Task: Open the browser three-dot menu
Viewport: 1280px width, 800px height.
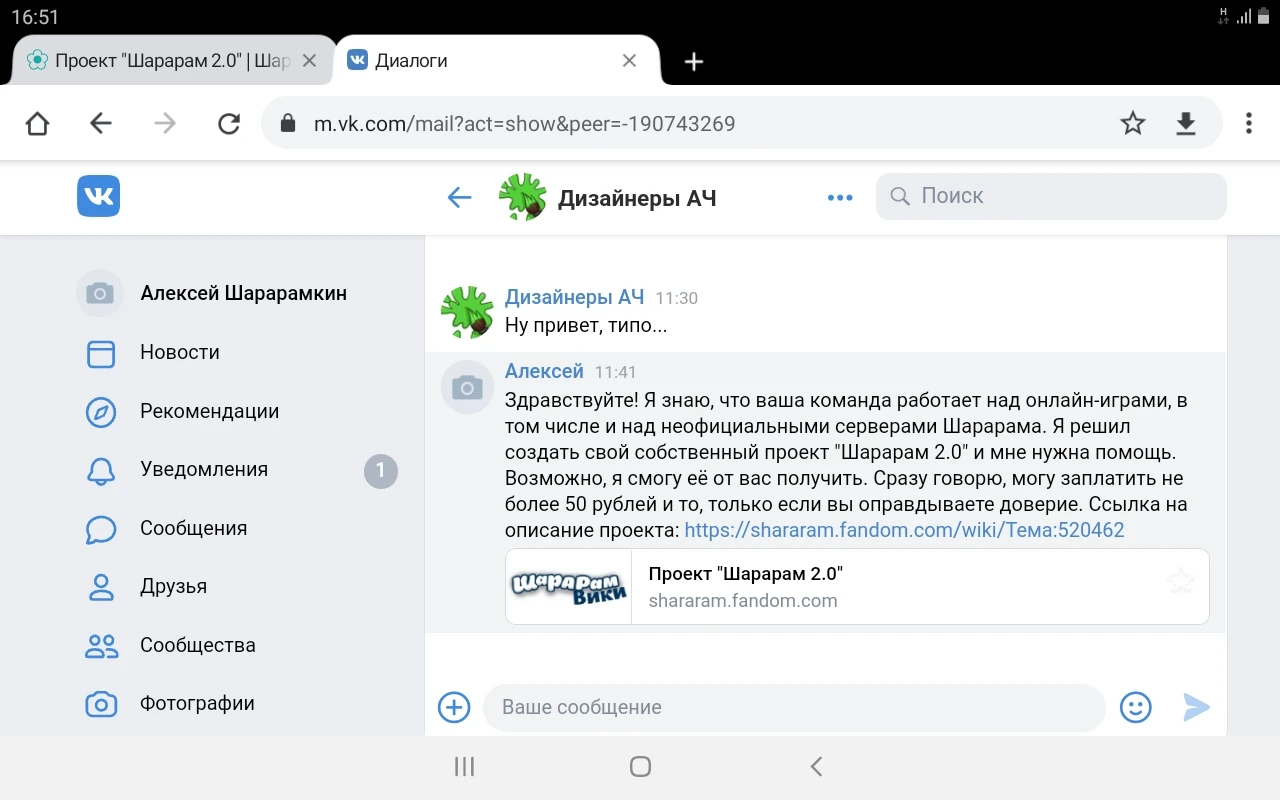Action: [1248, 123]
